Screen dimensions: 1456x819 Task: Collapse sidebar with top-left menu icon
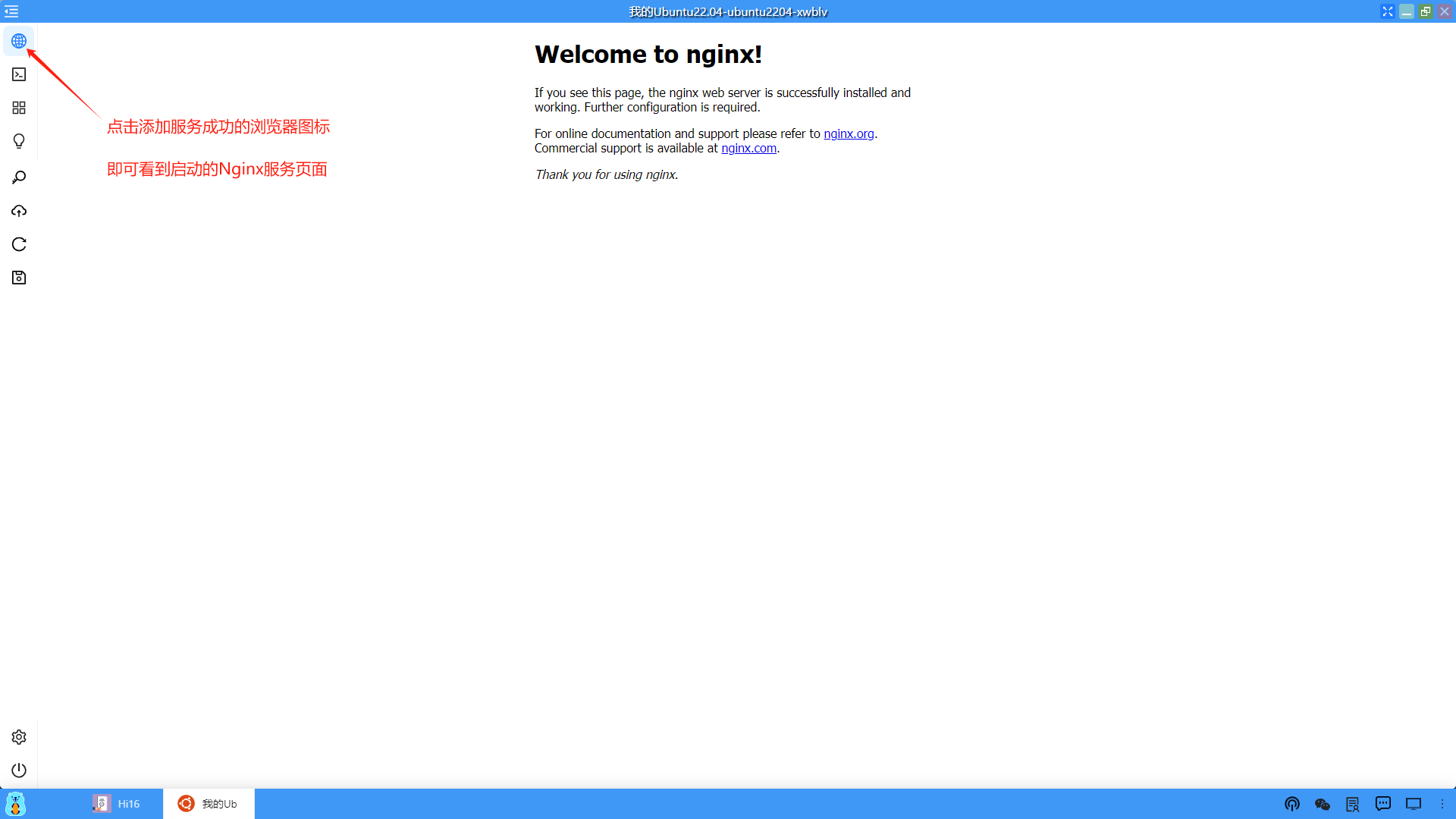click(x=11, y=11)
